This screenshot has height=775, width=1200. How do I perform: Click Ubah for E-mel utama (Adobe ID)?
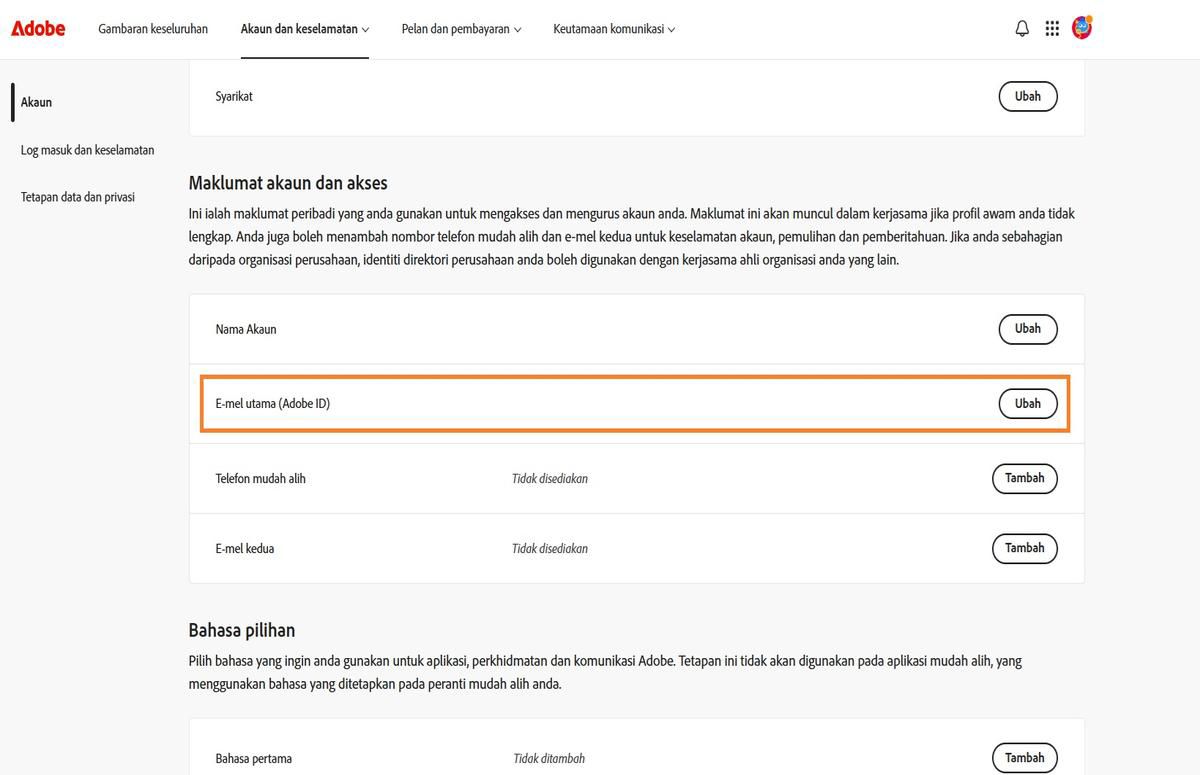(1027, 403)
